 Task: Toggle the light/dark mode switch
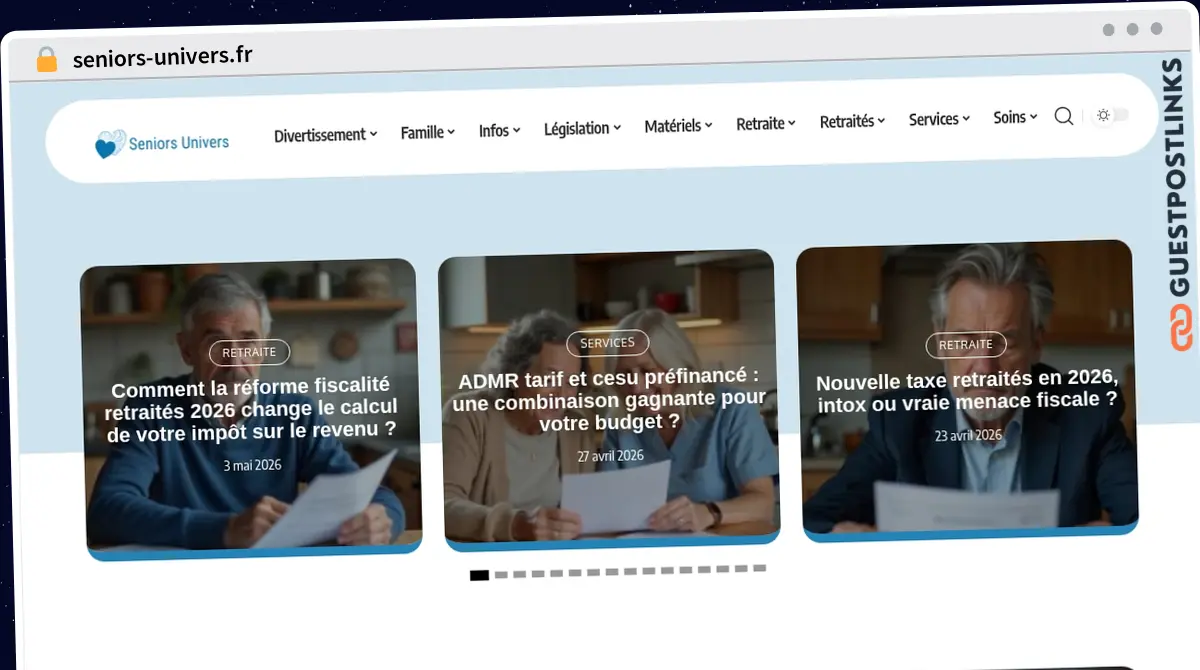point(1112,115)
